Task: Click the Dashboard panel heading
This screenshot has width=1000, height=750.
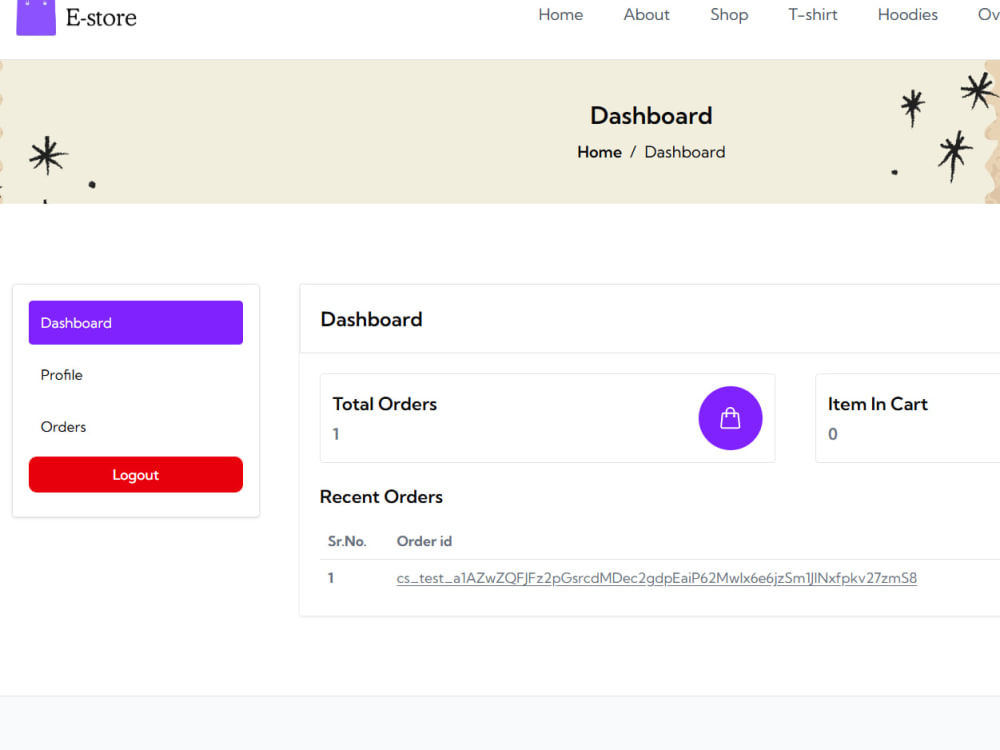Action: pyautogui.click(x=371, y=319)
